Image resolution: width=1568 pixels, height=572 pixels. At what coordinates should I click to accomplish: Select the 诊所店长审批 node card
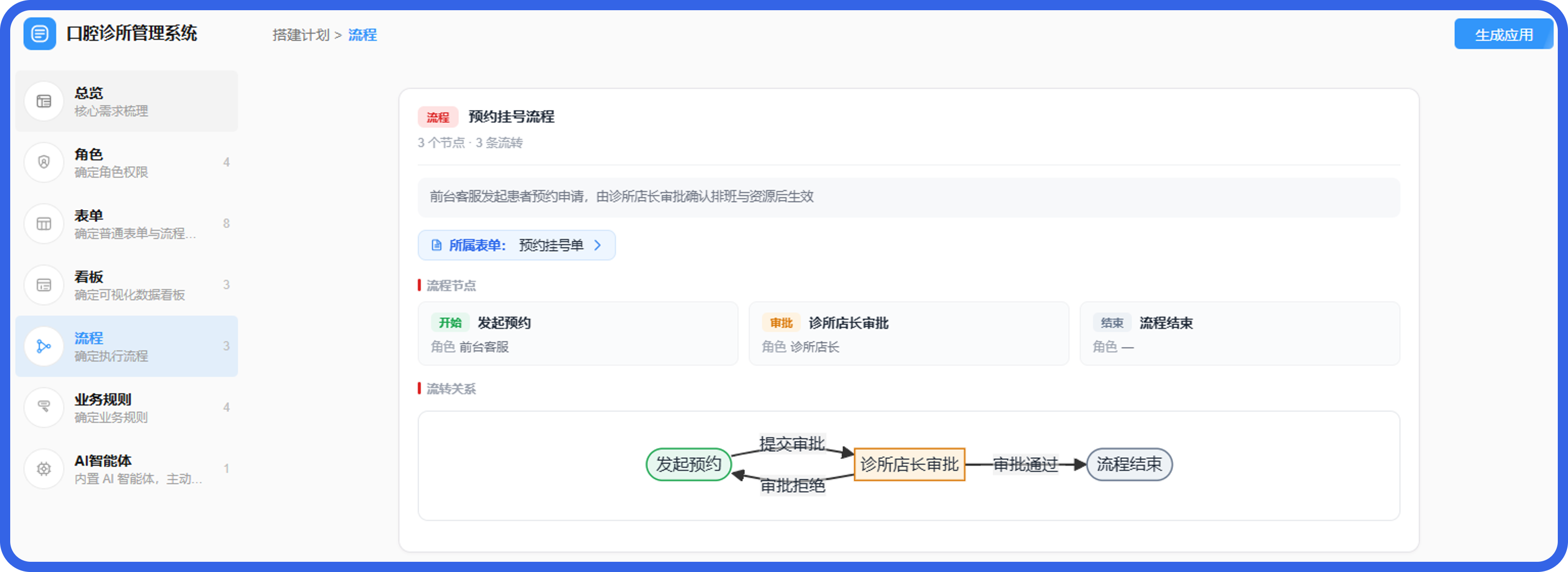(909, 333)
